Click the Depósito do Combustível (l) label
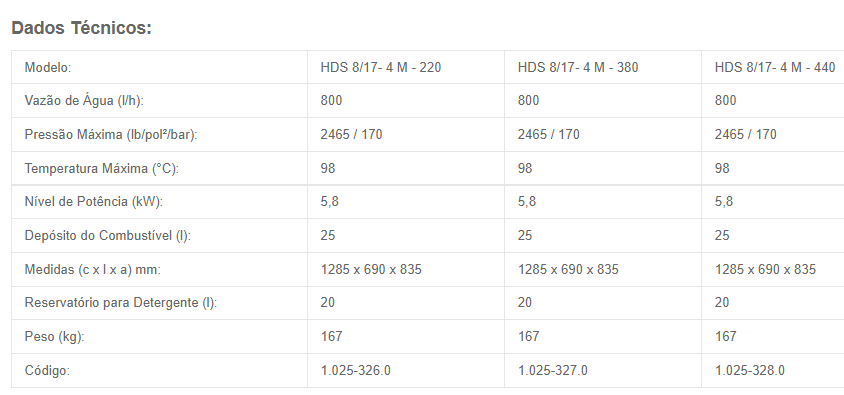This screenshot has width=844, height=395. pos(108,235)
